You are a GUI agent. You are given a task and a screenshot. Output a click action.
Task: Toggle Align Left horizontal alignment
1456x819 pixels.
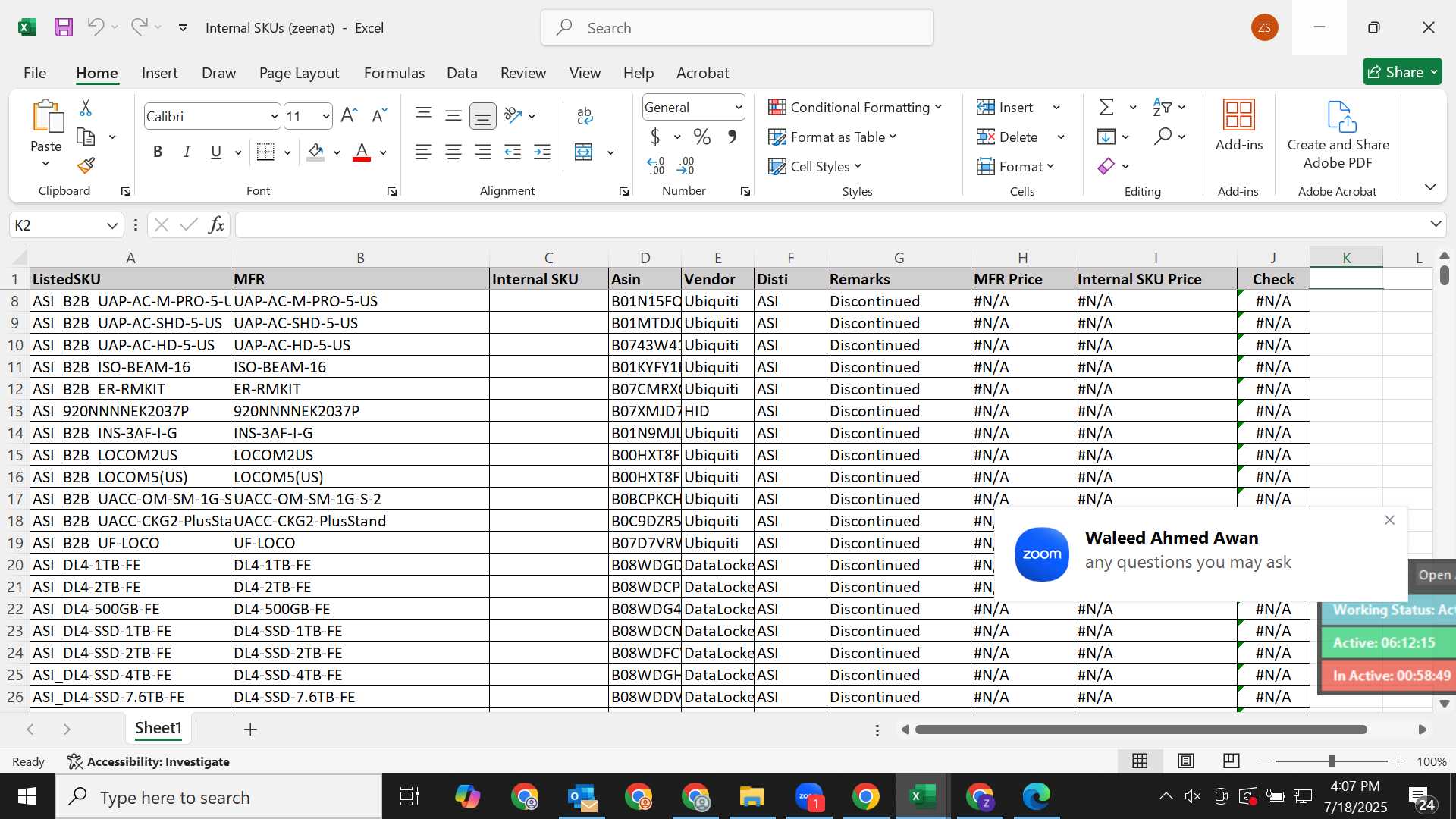click(x=424, y=152)
